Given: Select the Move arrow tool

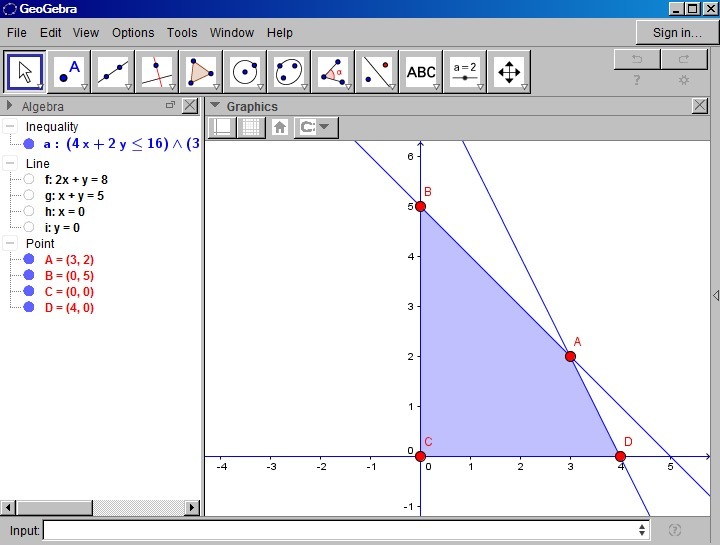Looking at the screenshot, I should point(25,72).
